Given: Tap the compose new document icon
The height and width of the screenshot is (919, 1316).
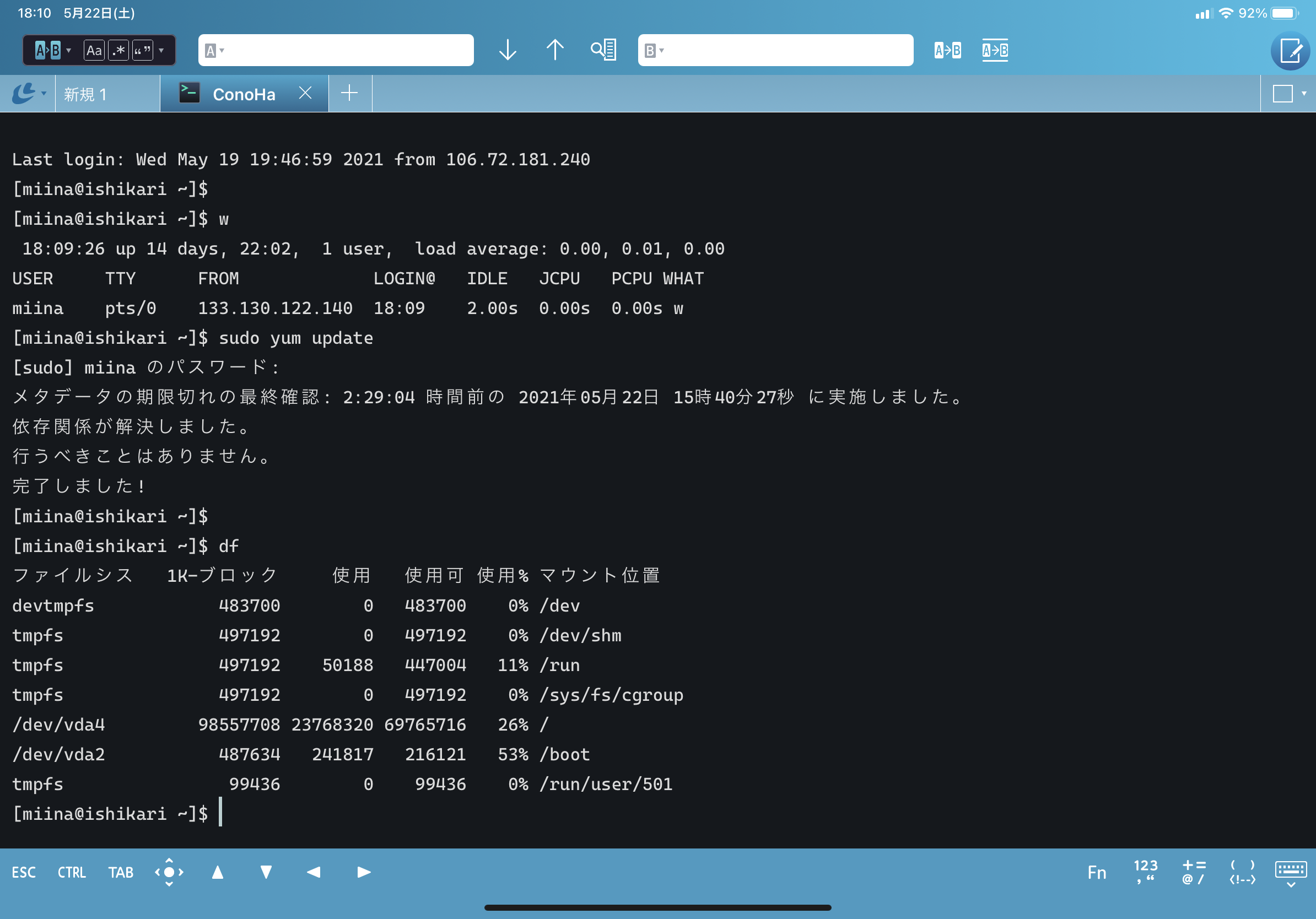Looking at the screenshot, I should 1290,51.
